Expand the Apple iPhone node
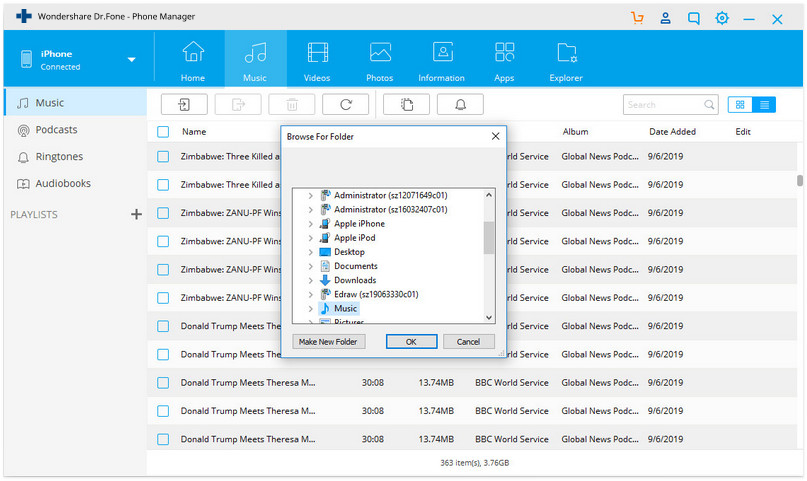This screenshot has width=807, height=481. 310,224
